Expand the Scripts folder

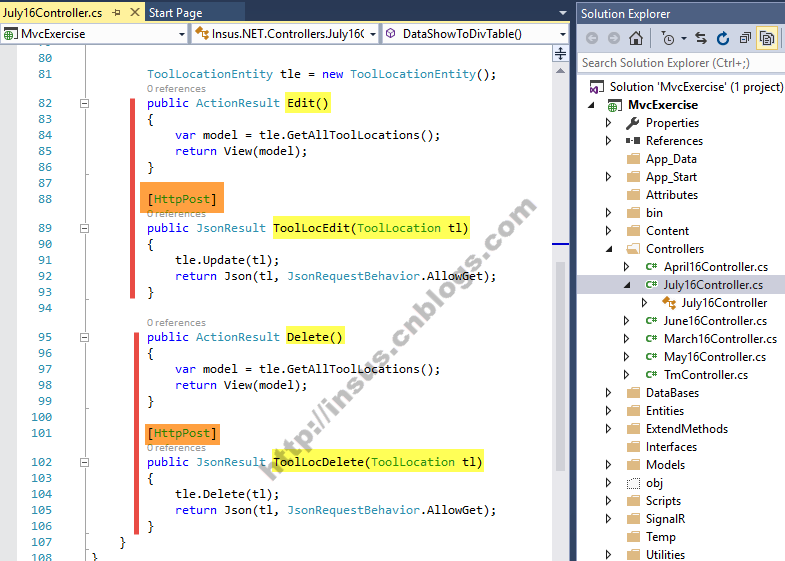click(608, 501)
